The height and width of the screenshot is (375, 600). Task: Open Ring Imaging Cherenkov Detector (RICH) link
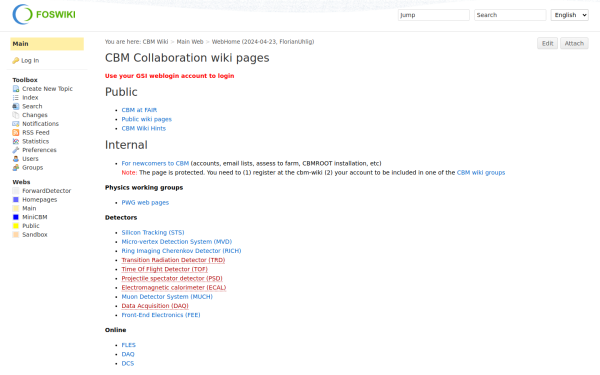click(181, 251)
